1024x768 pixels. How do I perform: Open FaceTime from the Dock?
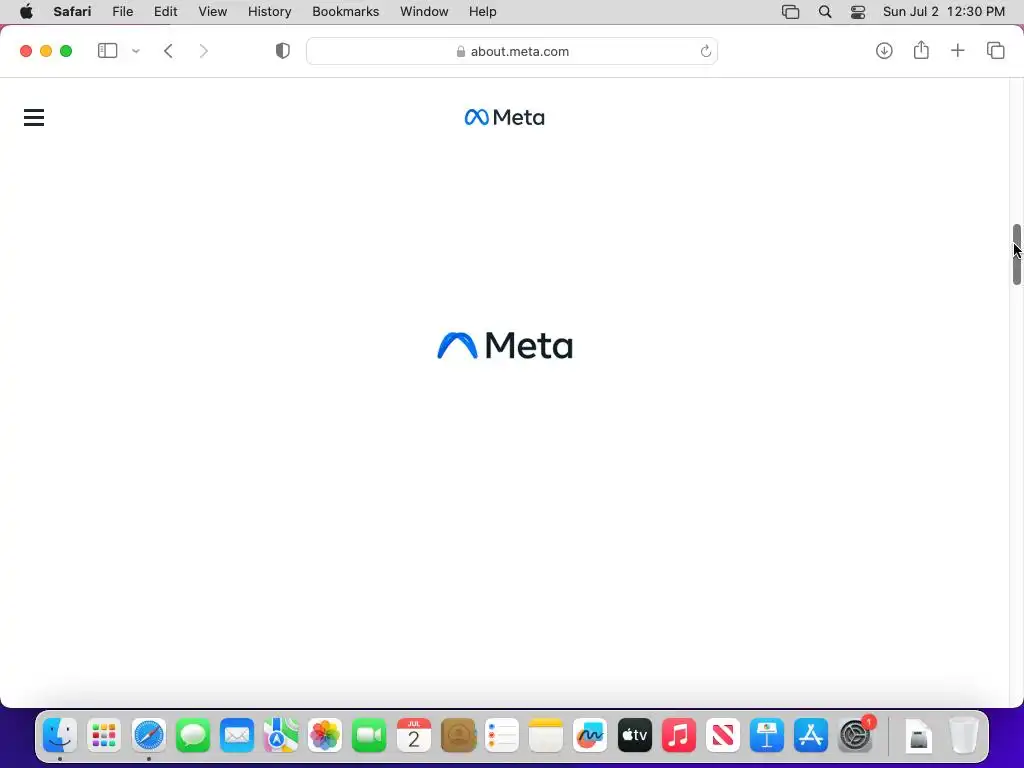click(369, 736)
